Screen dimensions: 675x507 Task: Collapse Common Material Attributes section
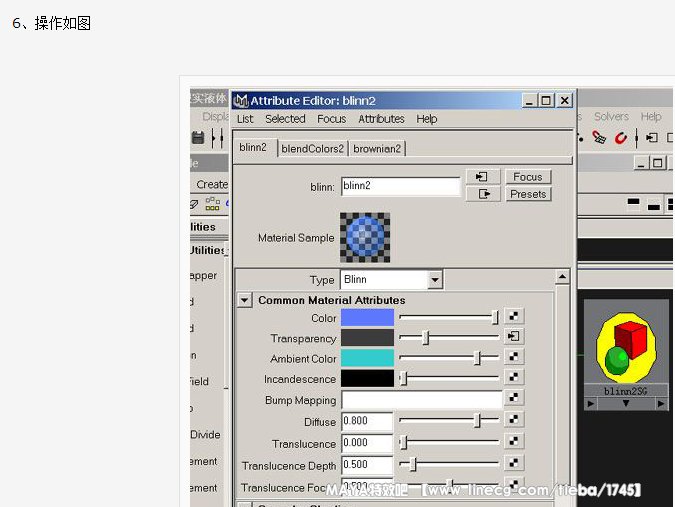click(244, 300)
